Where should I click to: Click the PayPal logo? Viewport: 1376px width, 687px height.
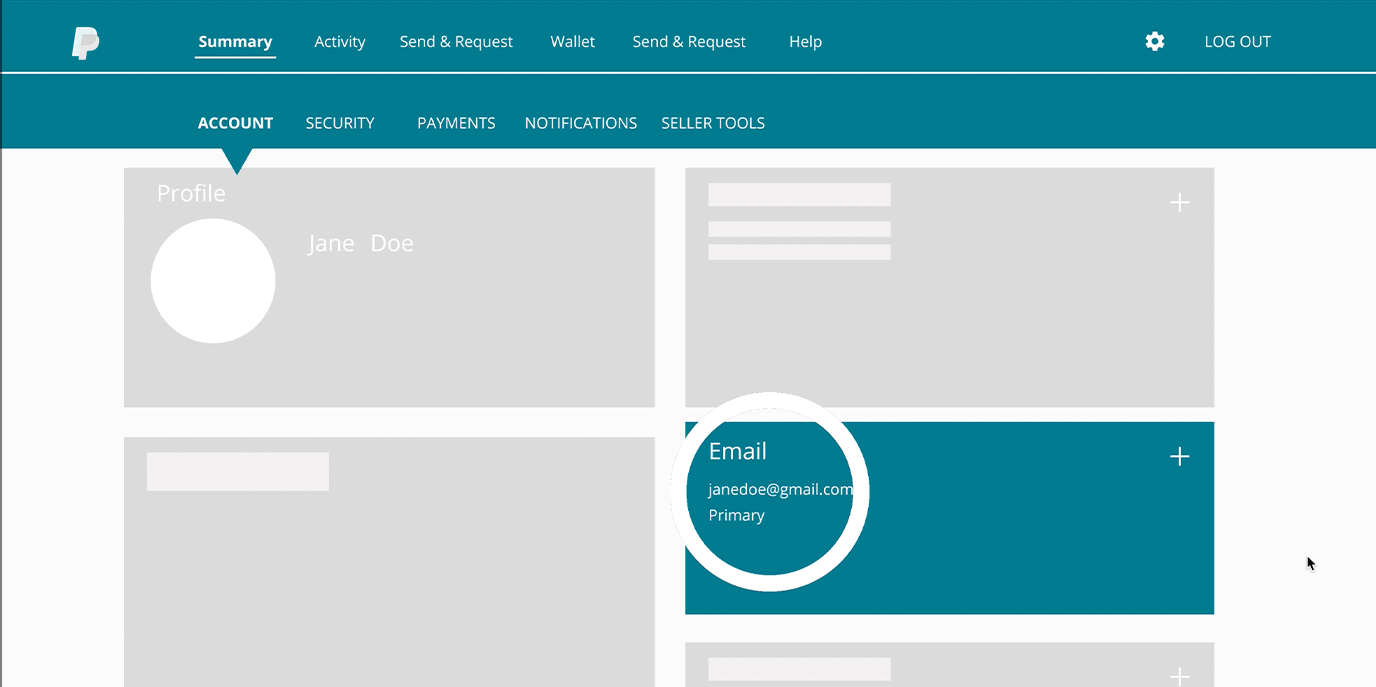pos(86,43)
